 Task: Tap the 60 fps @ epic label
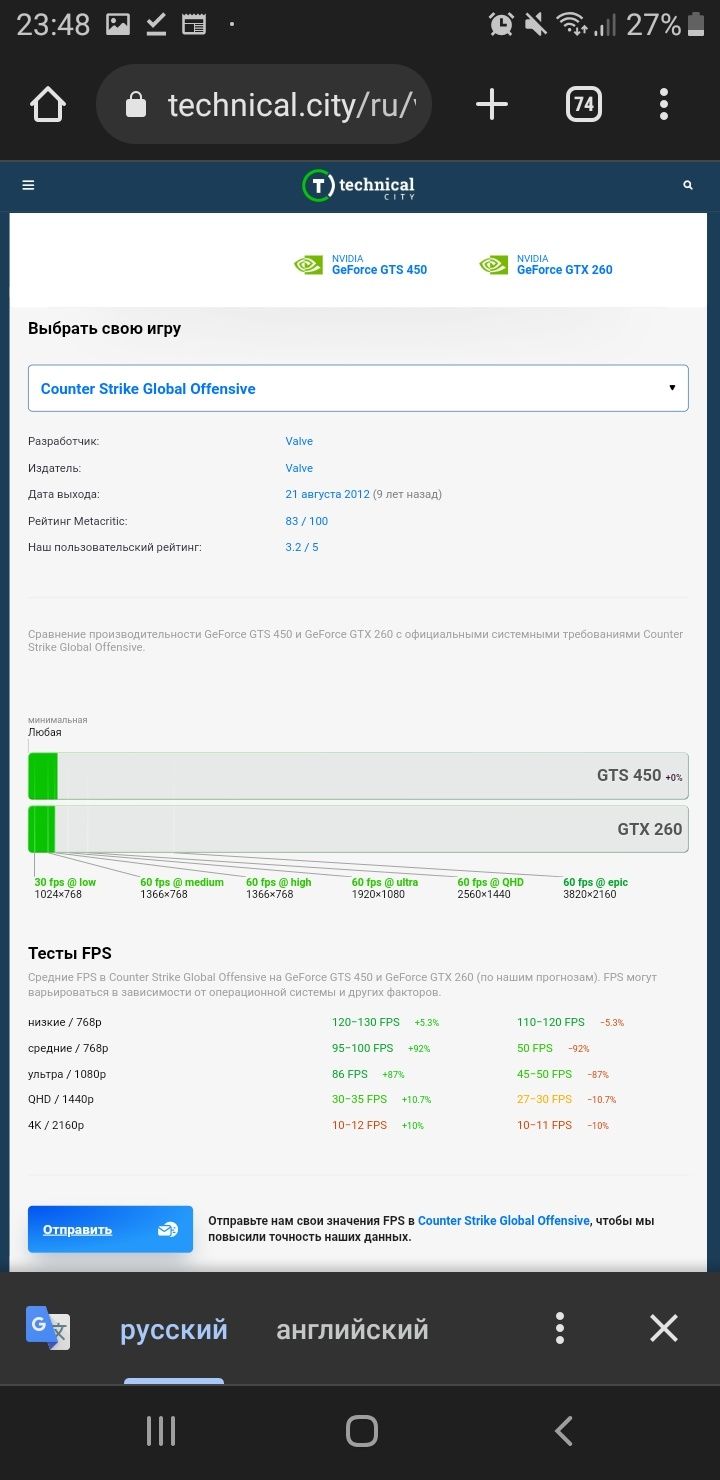(x=596, y=882)
